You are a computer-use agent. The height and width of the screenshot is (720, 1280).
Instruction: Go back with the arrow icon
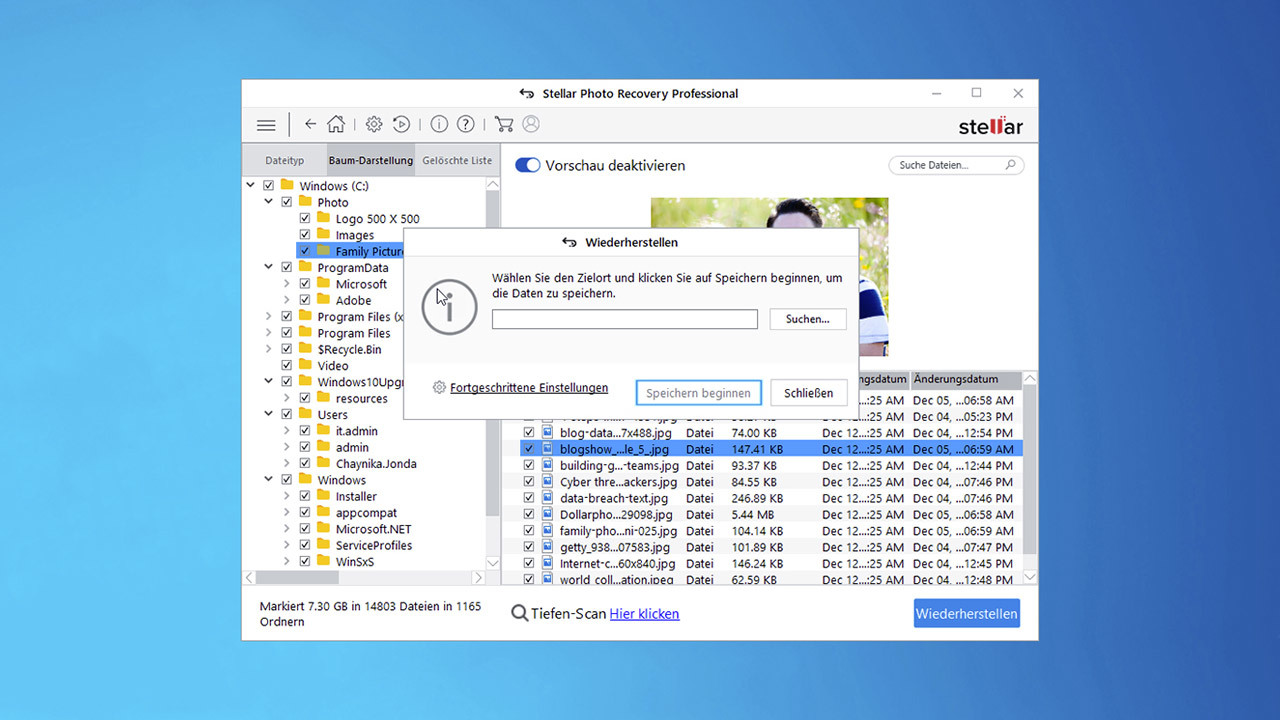coord(310,124)
